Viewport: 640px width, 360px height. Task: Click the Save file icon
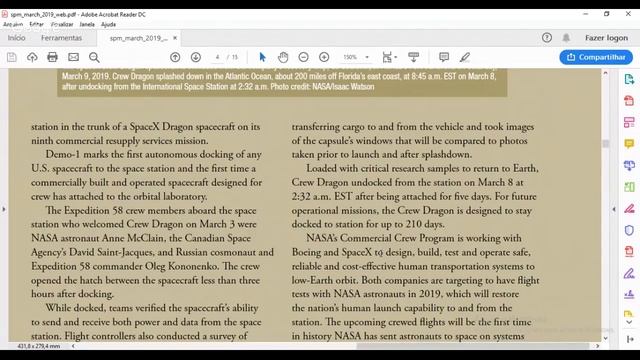point(12,57)
